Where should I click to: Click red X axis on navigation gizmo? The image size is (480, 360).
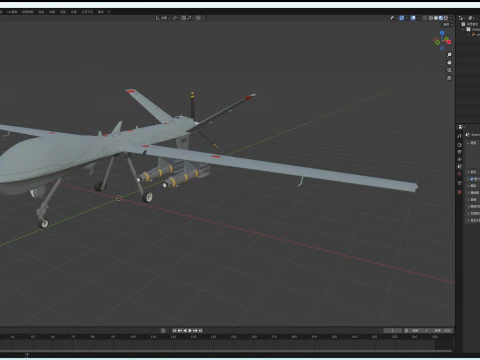449,42
